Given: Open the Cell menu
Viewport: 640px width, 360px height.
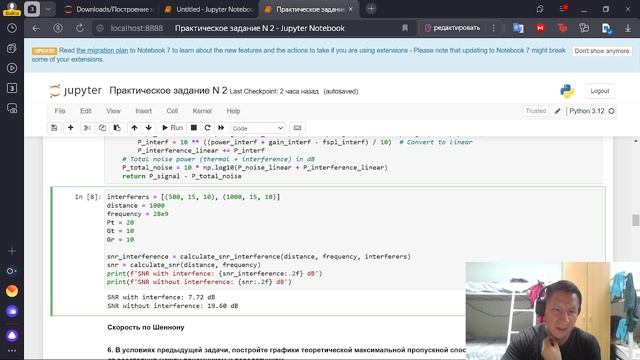Looking at the screenshot, I should coord(172,111).
